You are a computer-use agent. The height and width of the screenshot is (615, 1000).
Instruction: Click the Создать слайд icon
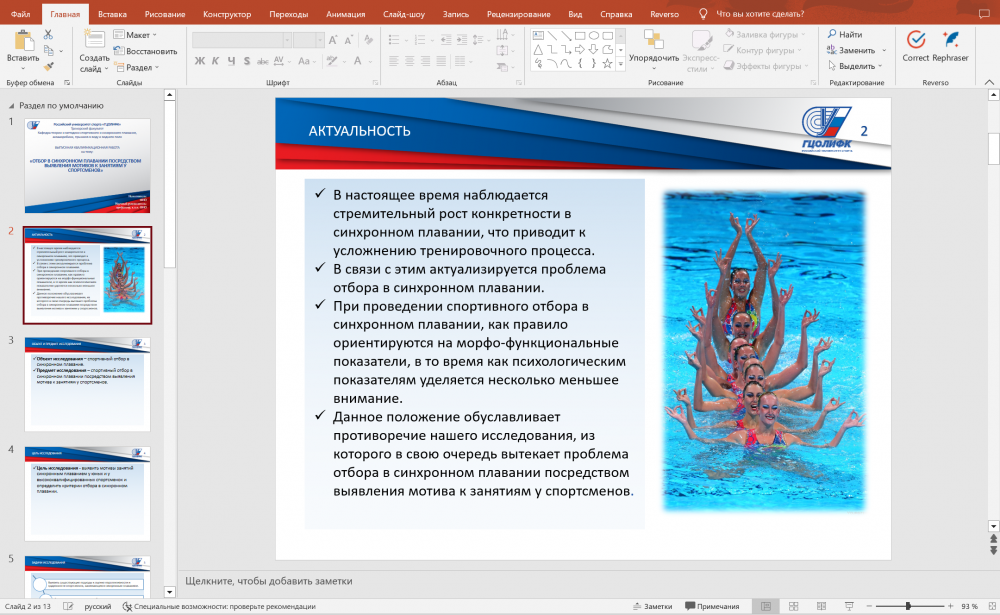[94, 41]
